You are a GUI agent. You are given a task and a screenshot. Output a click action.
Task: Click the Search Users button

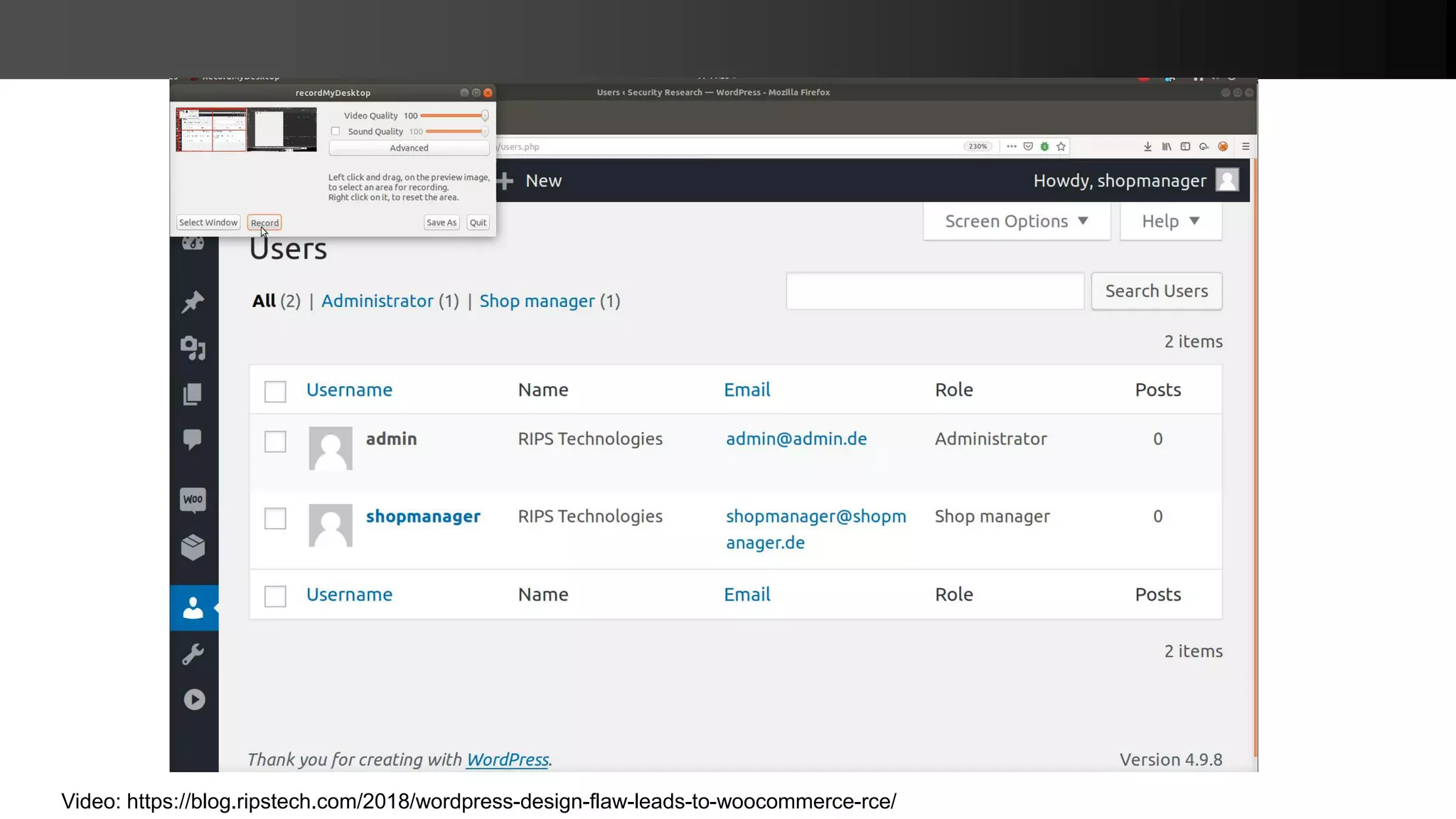[x=1157, y=291]
